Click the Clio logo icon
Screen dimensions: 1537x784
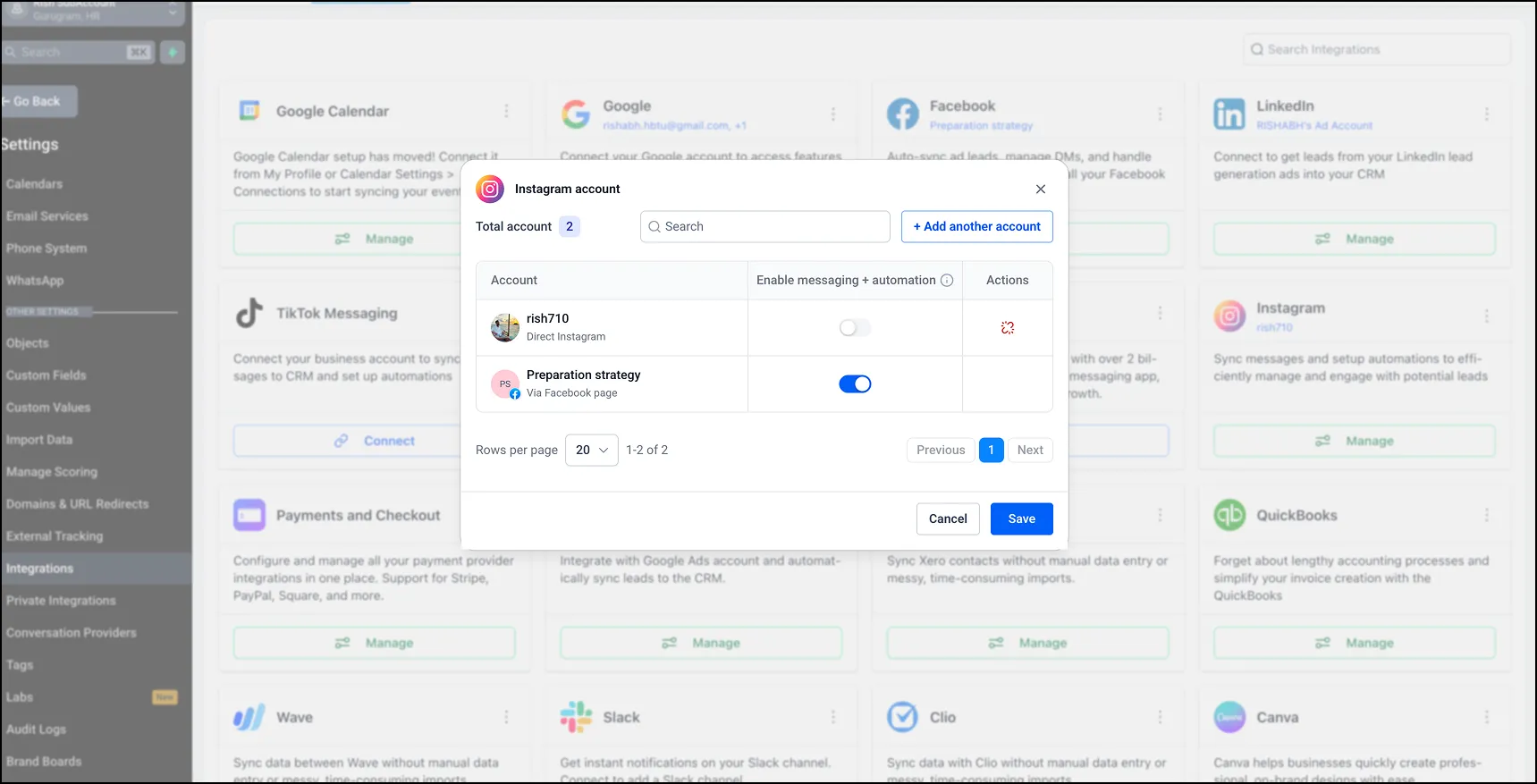[902, 717]
